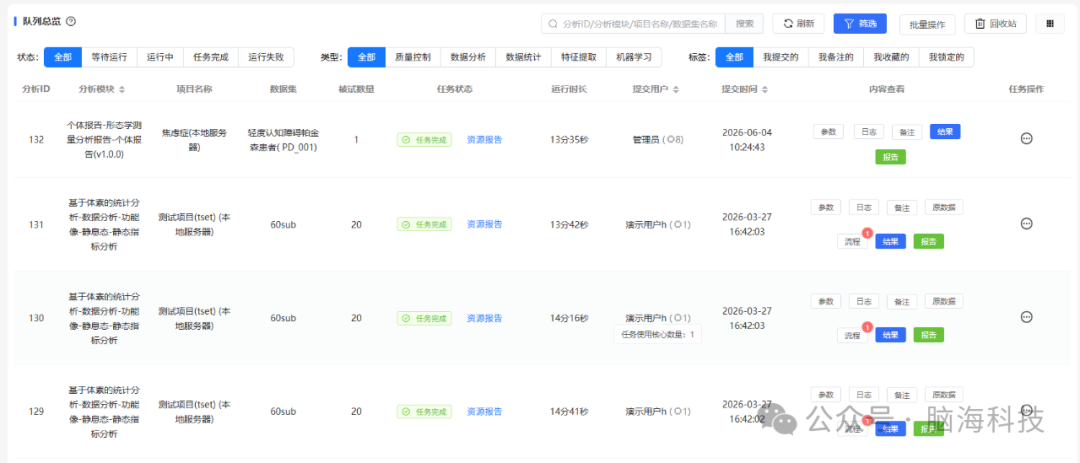Viewport: 1080px width, 463px height.
Task: Open the 回收站 recycle bin
Action: (x=995, y=23)
